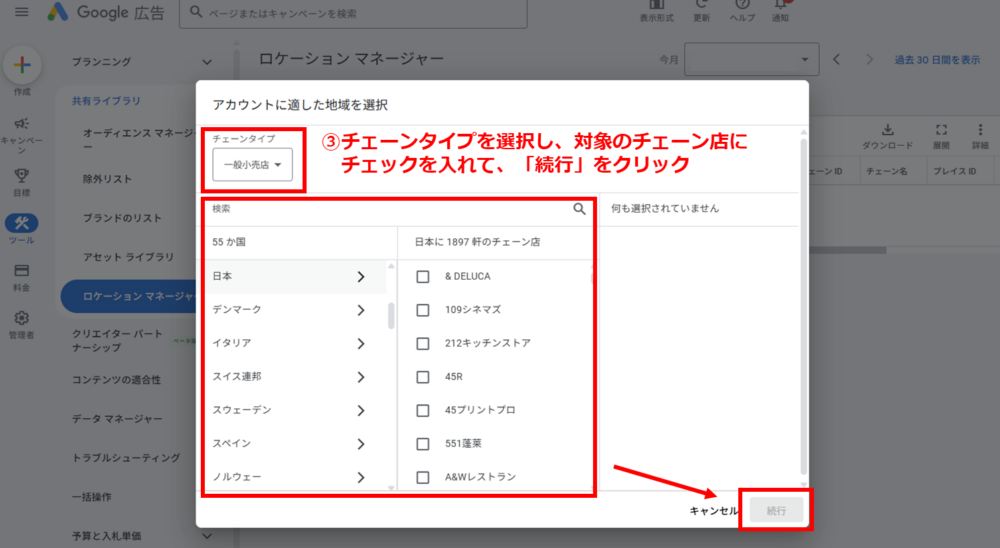Click the キャンセル button
1000x548 pixels.
click(x=714, y=510)
